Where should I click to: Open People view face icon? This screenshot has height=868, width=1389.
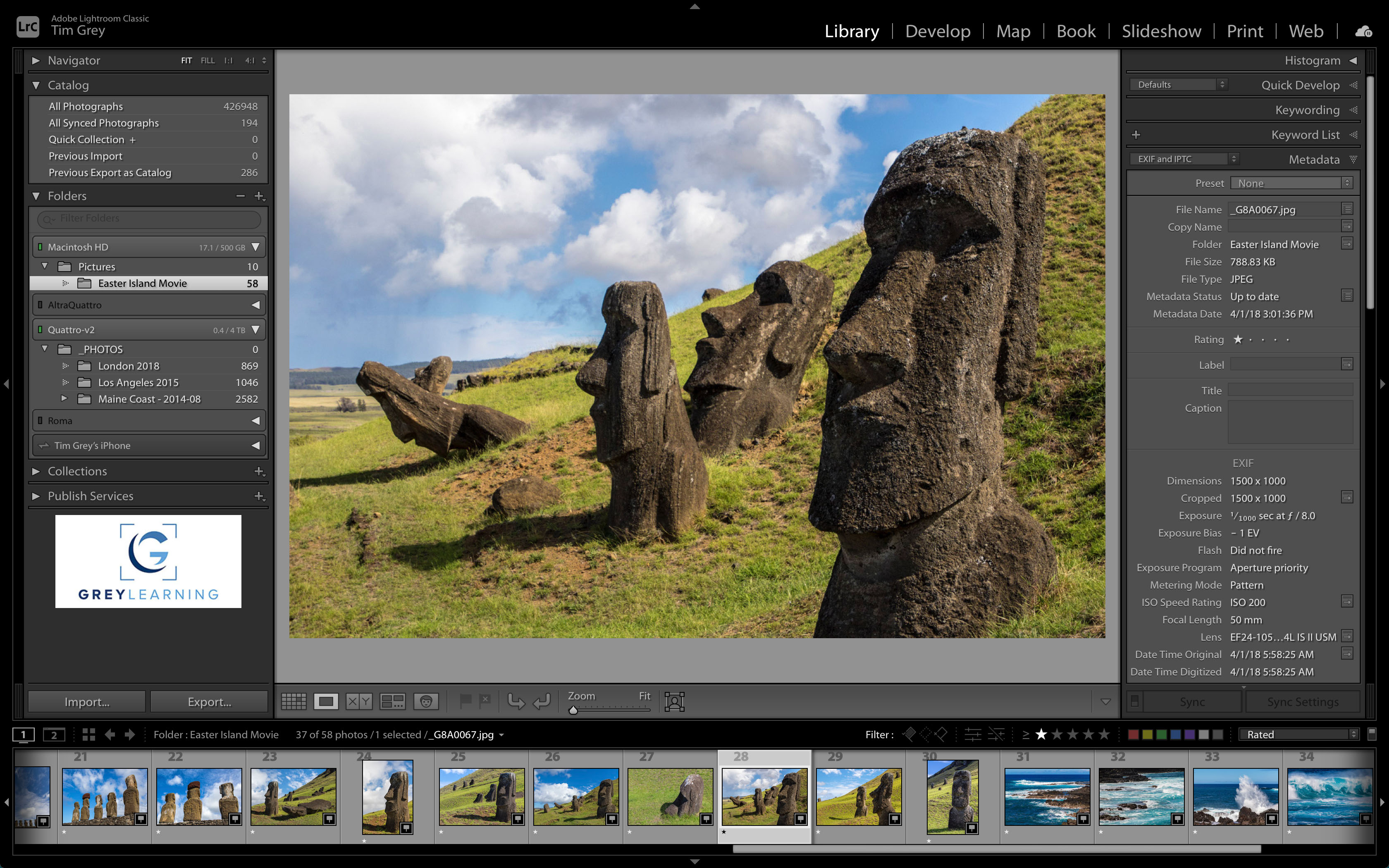(x=426, y=701)
